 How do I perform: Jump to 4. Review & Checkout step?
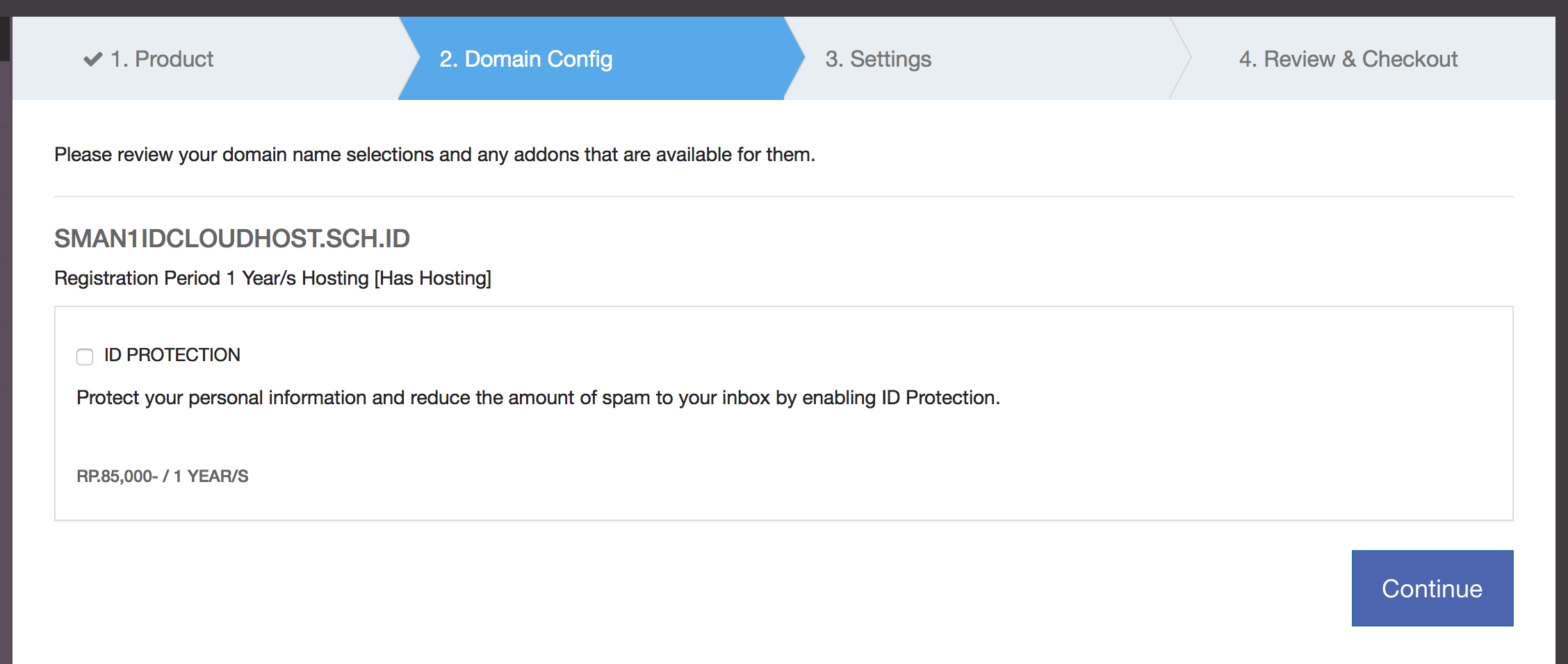tap(1348, 59)
